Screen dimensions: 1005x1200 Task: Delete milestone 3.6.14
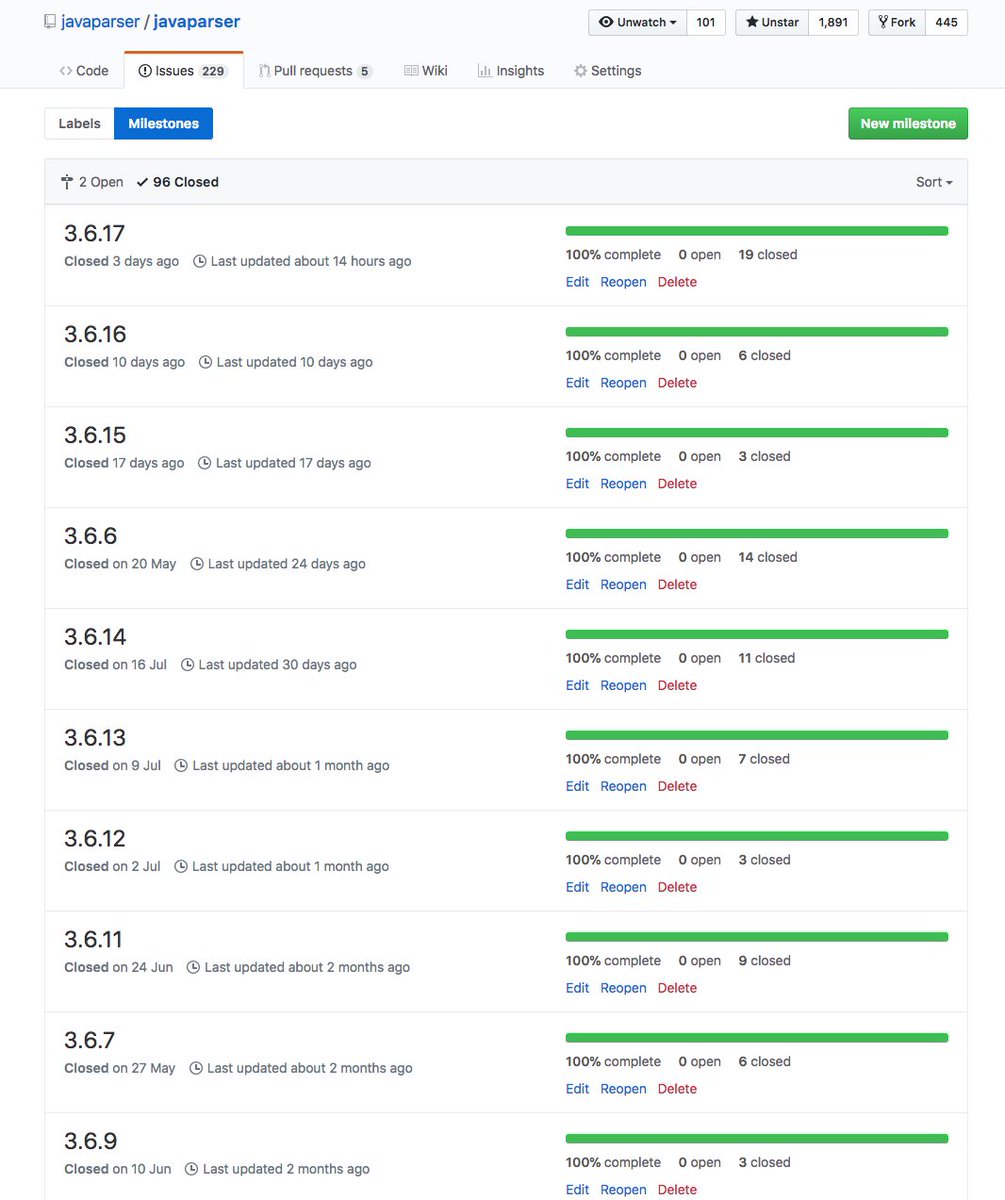(677, 686)
